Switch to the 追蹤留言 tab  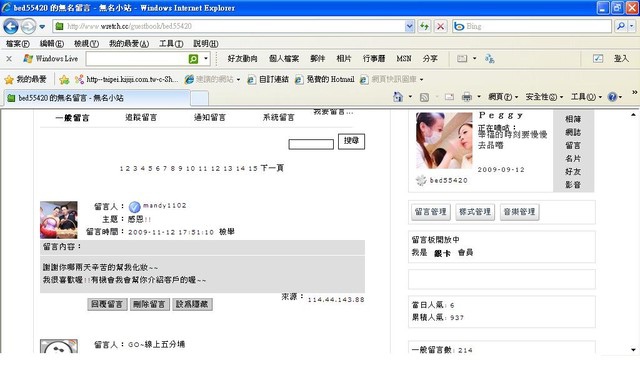coord(141,118)
